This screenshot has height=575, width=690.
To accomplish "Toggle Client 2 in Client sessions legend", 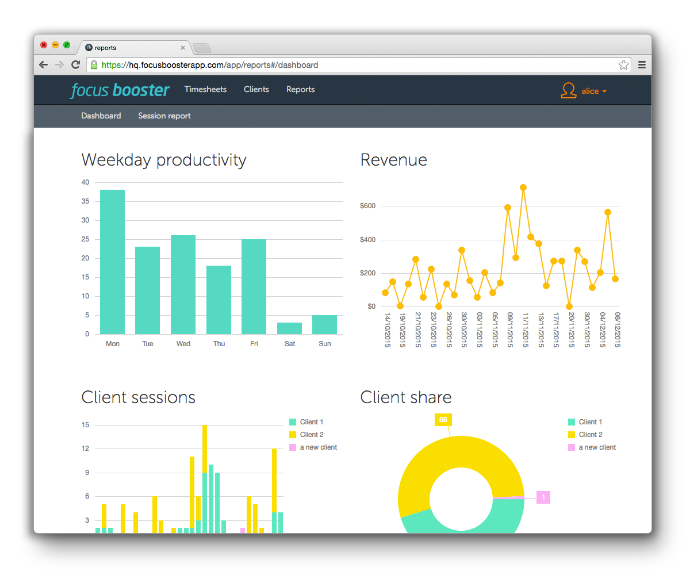I will 306,435.
